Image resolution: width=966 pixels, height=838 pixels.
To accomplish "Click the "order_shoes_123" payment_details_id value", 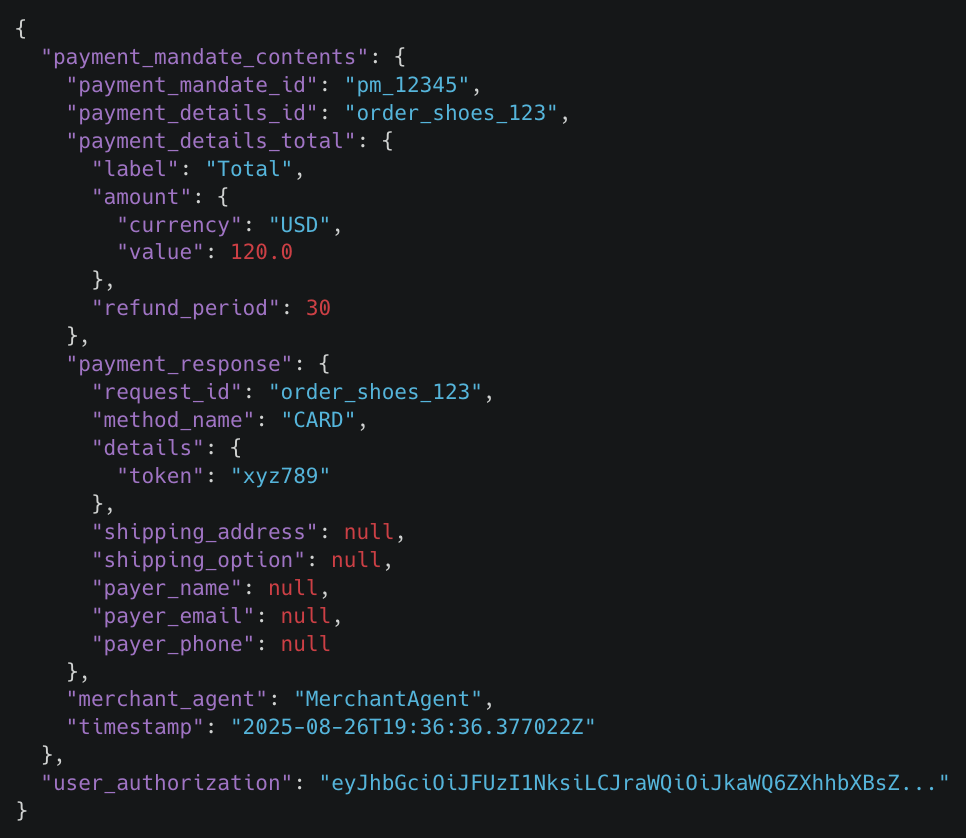I will click(451, 113).
